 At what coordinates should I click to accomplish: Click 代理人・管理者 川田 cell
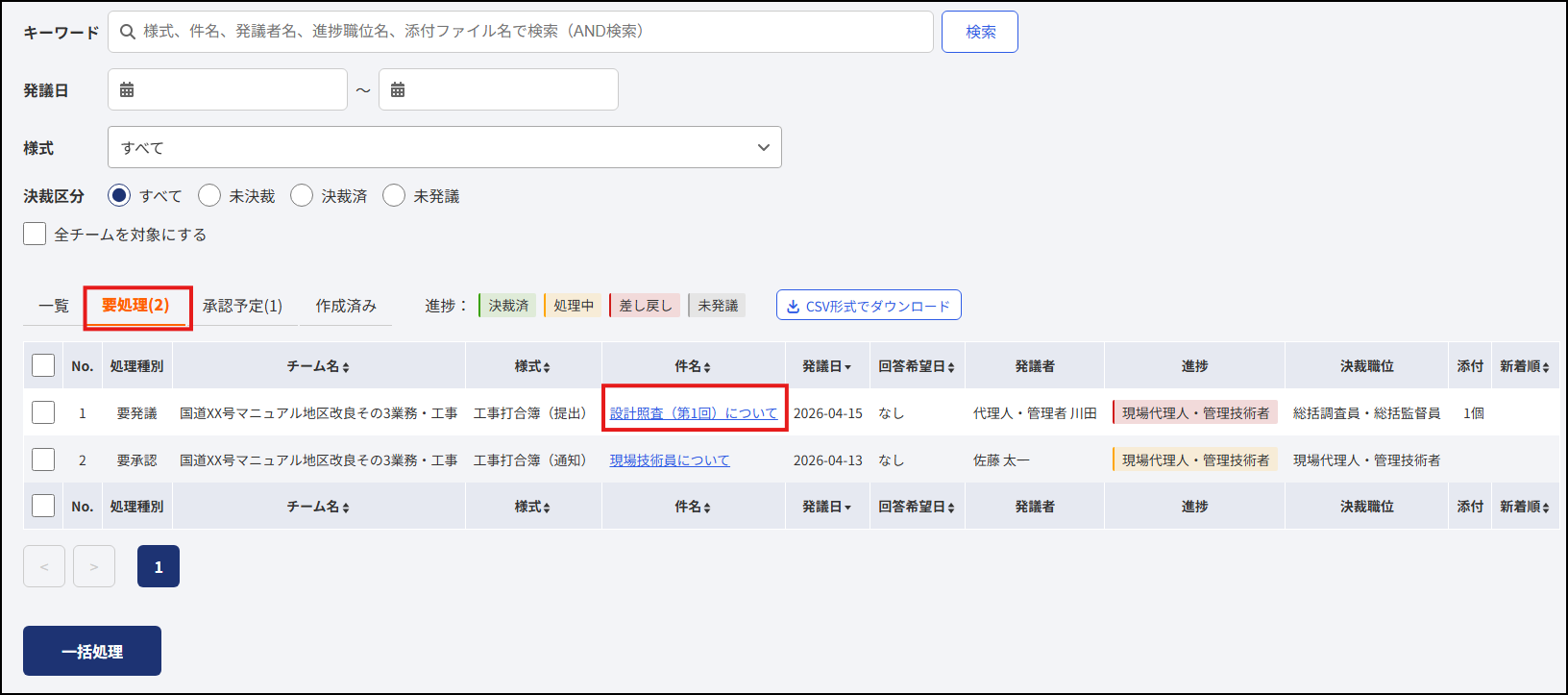coord(1035,413)
